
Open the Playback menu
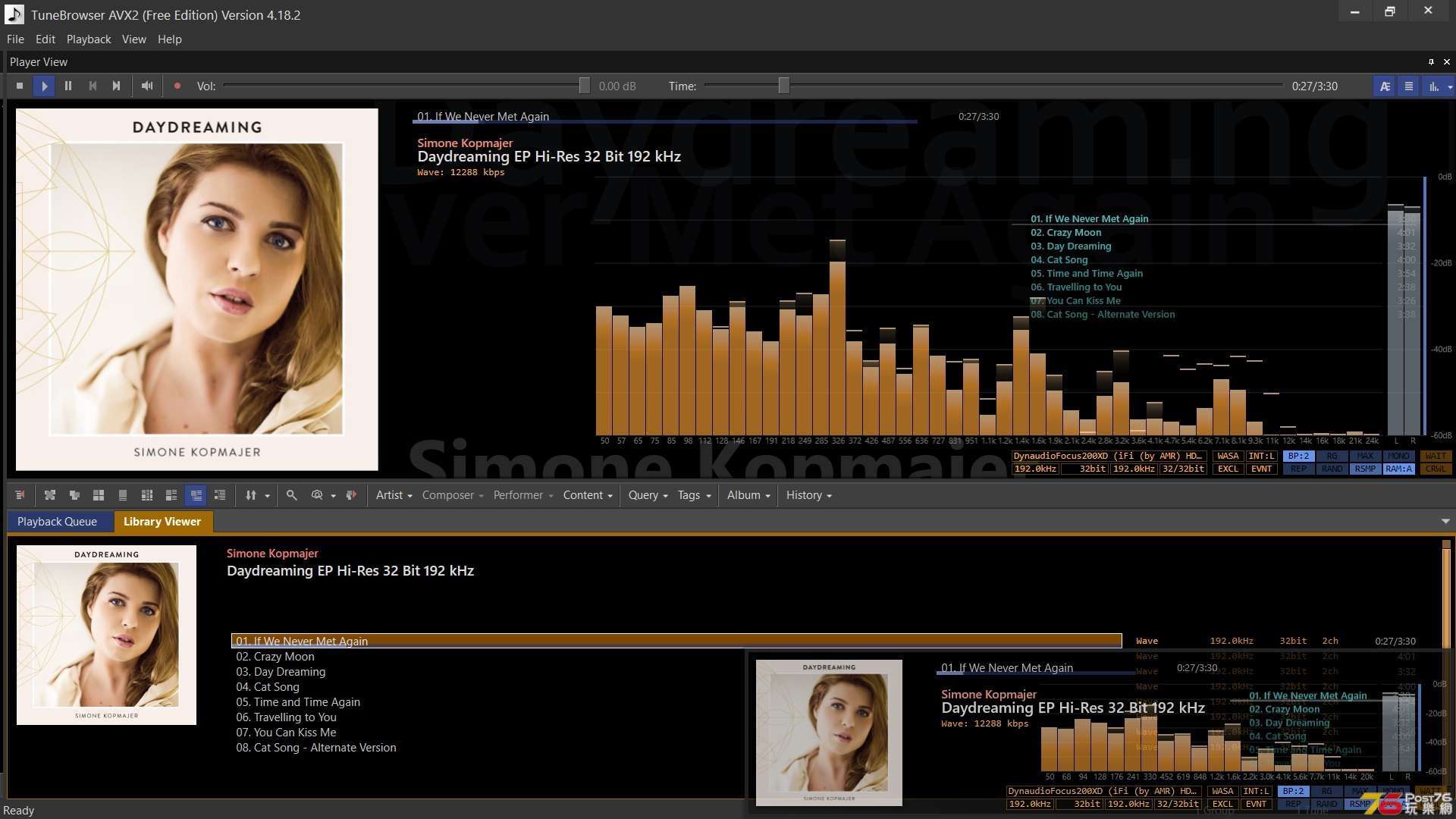tap(89, 39)
